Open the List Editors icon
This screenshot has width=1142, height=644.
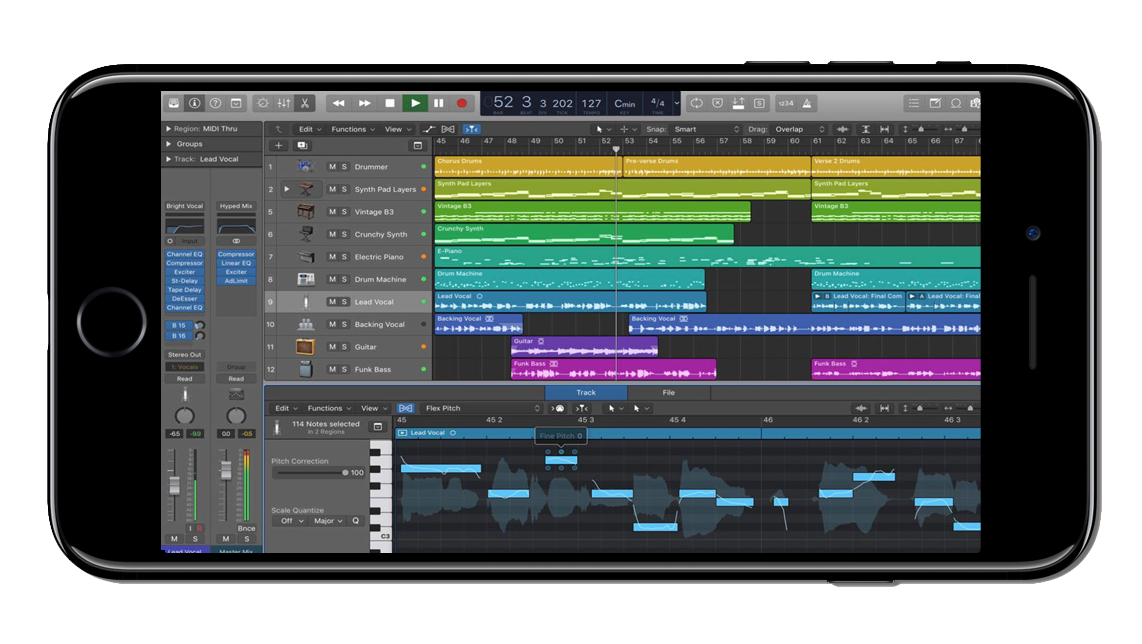coord(913,103)
